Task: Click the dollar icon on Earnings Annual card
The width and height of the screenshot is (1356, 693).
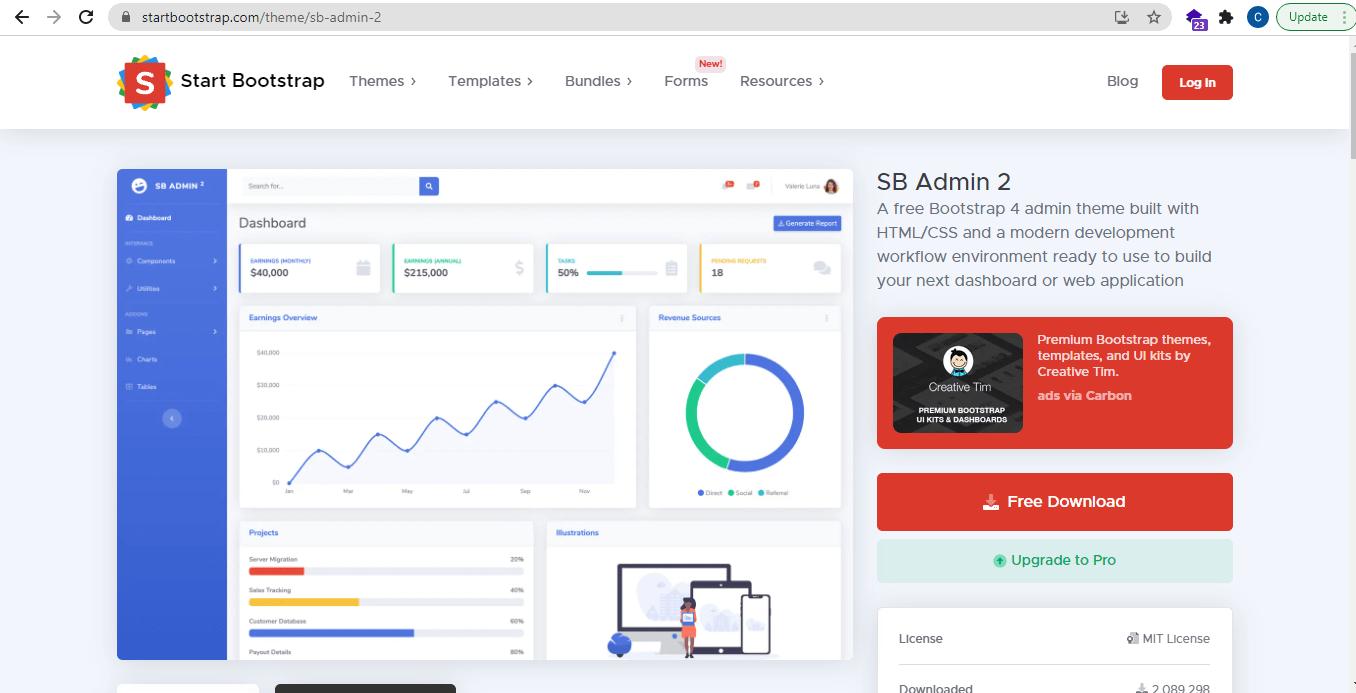Action: pyautogui.click(x=519, y=268)
